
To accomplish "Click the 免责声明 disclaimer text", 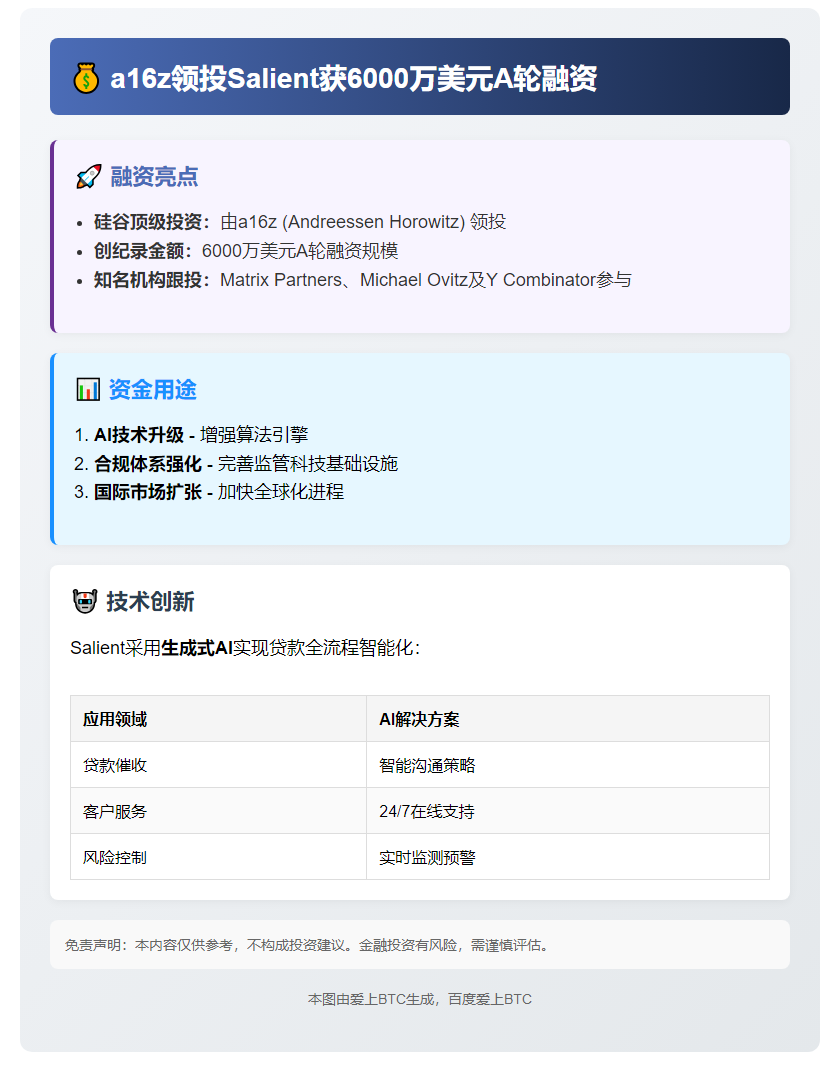I will (x=309, y=945).
